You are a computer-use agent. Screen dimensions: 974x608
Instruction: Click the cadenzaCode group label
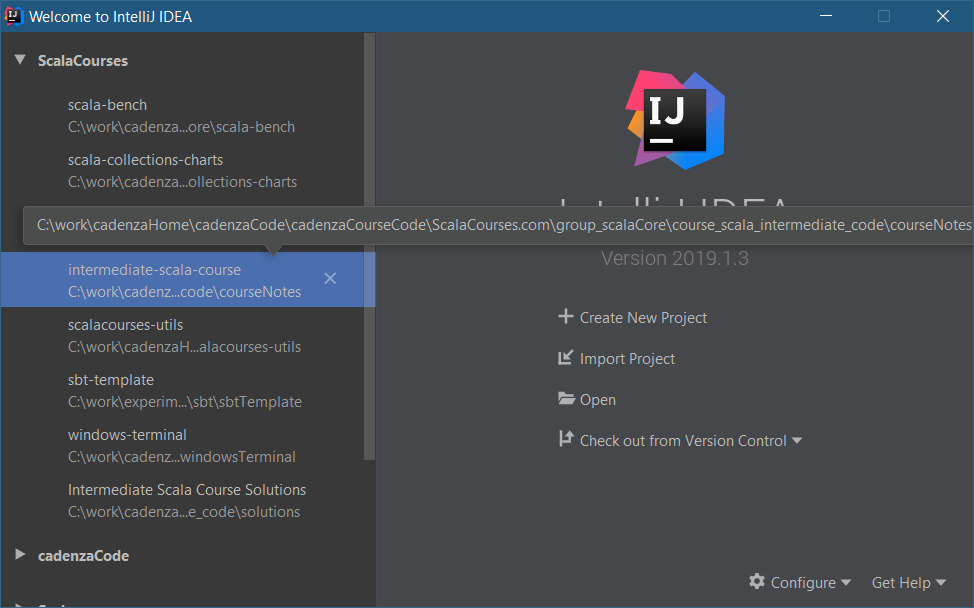[x=83, y=555]
